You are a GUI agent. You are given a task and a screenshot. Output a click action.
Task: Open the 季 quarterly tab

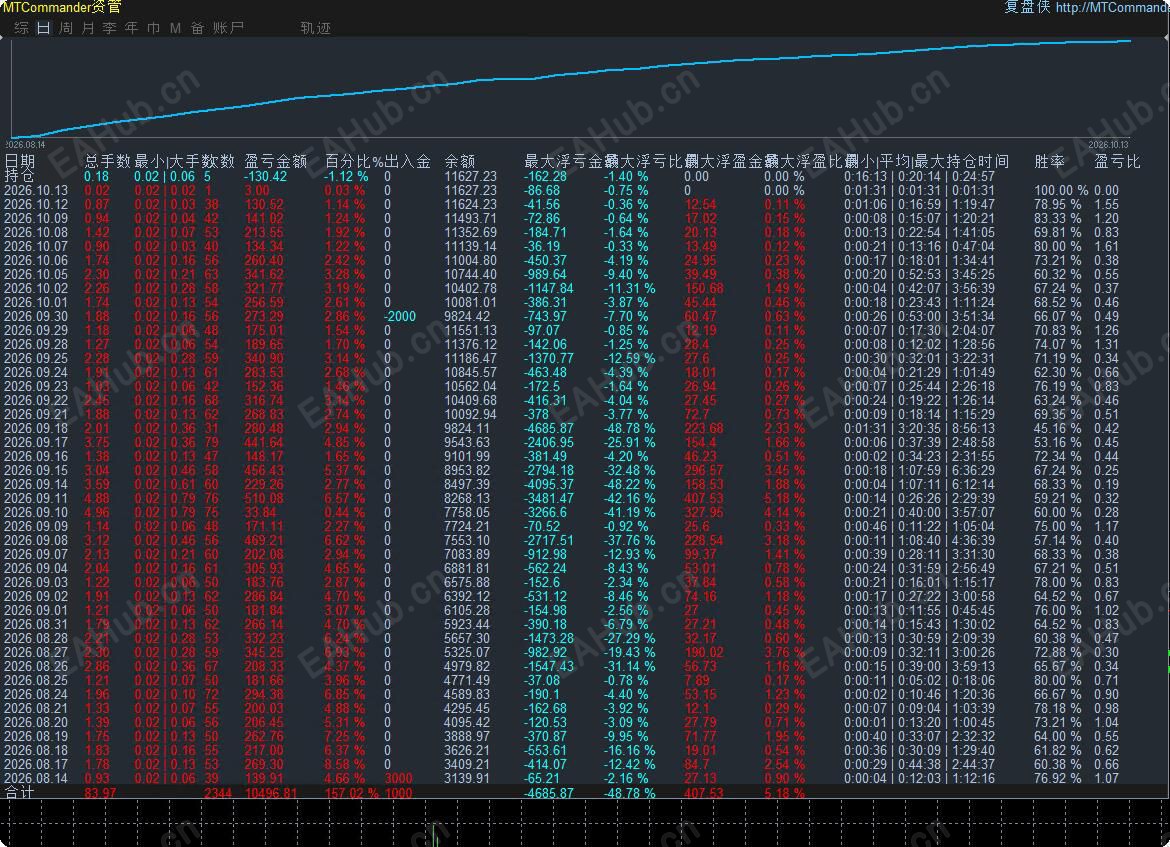click(x=110, y=28)
